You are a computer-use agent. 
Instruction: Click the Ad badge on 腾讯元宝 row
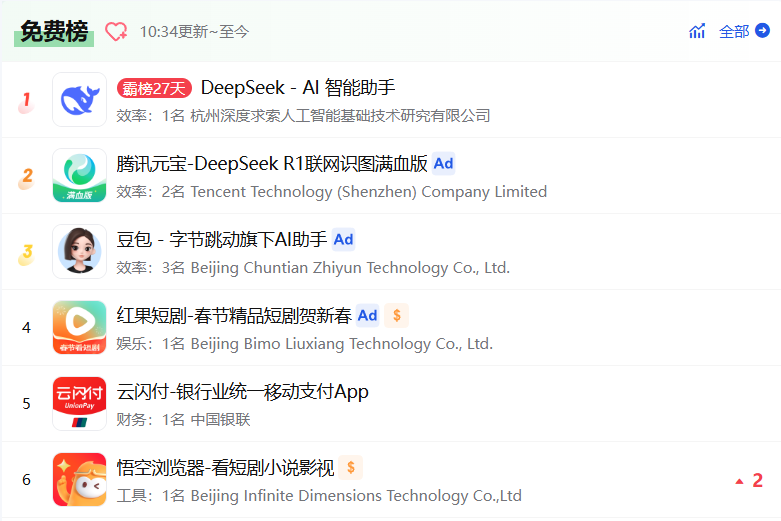coord(443,163)
